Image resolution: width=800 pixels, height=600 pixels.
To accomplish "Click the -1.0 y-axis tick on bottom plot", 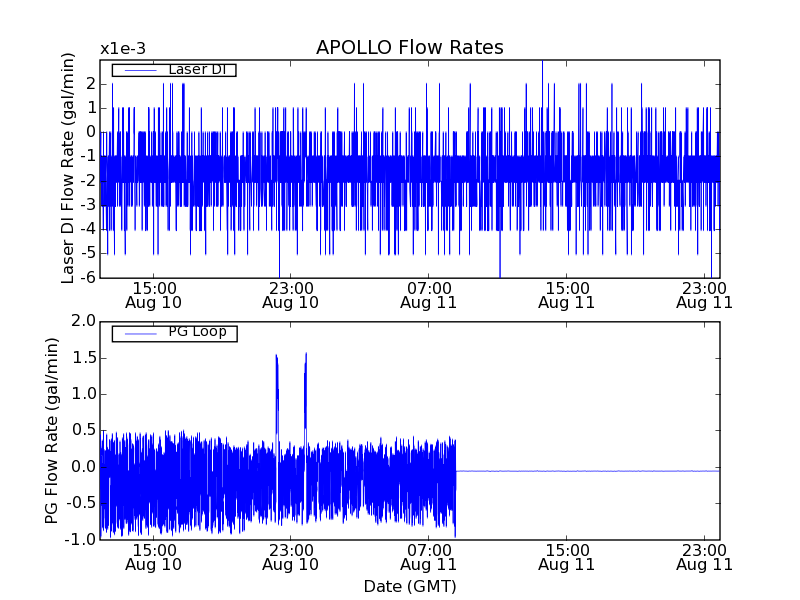I will 81,539.
